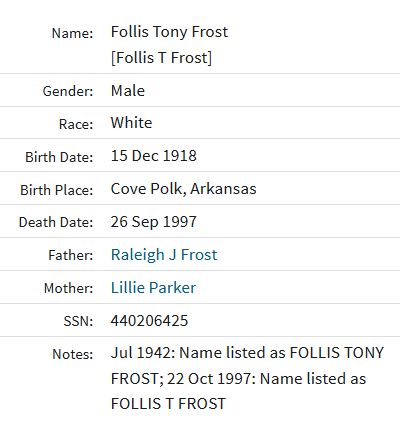
Task: Open the Lillie Parker mother link
Action: tap(153, 288)
